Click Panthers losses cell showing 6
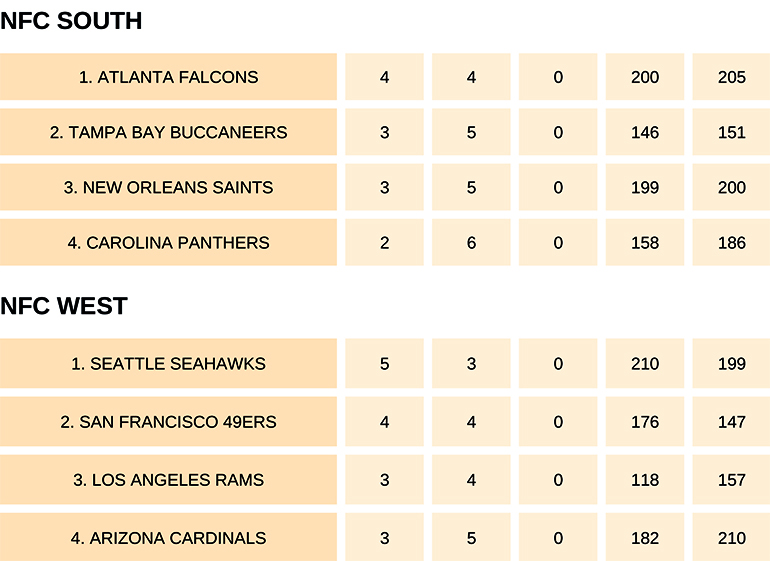 point(471,242)
